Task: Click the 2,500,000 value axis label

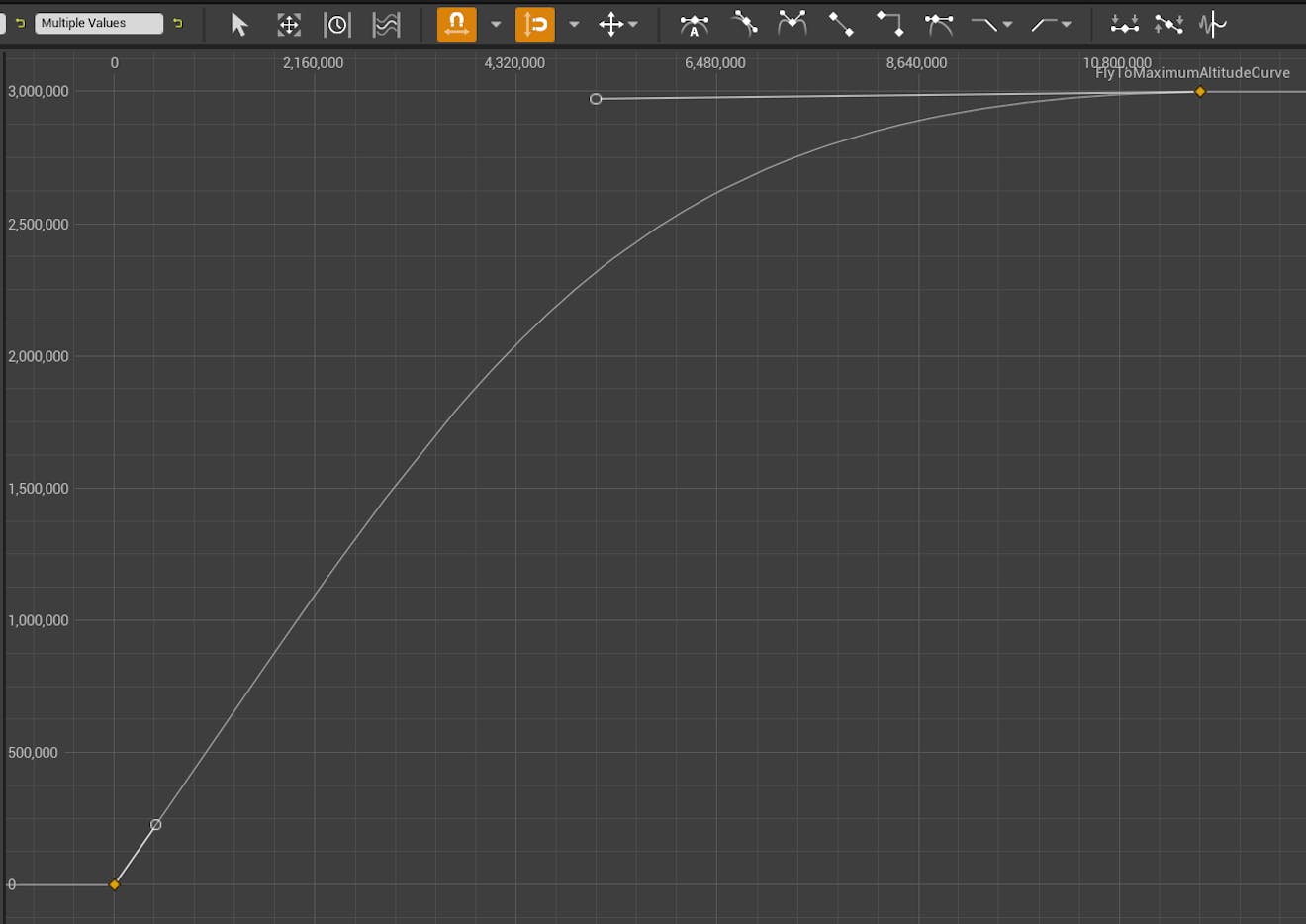Action: (39, 225)
